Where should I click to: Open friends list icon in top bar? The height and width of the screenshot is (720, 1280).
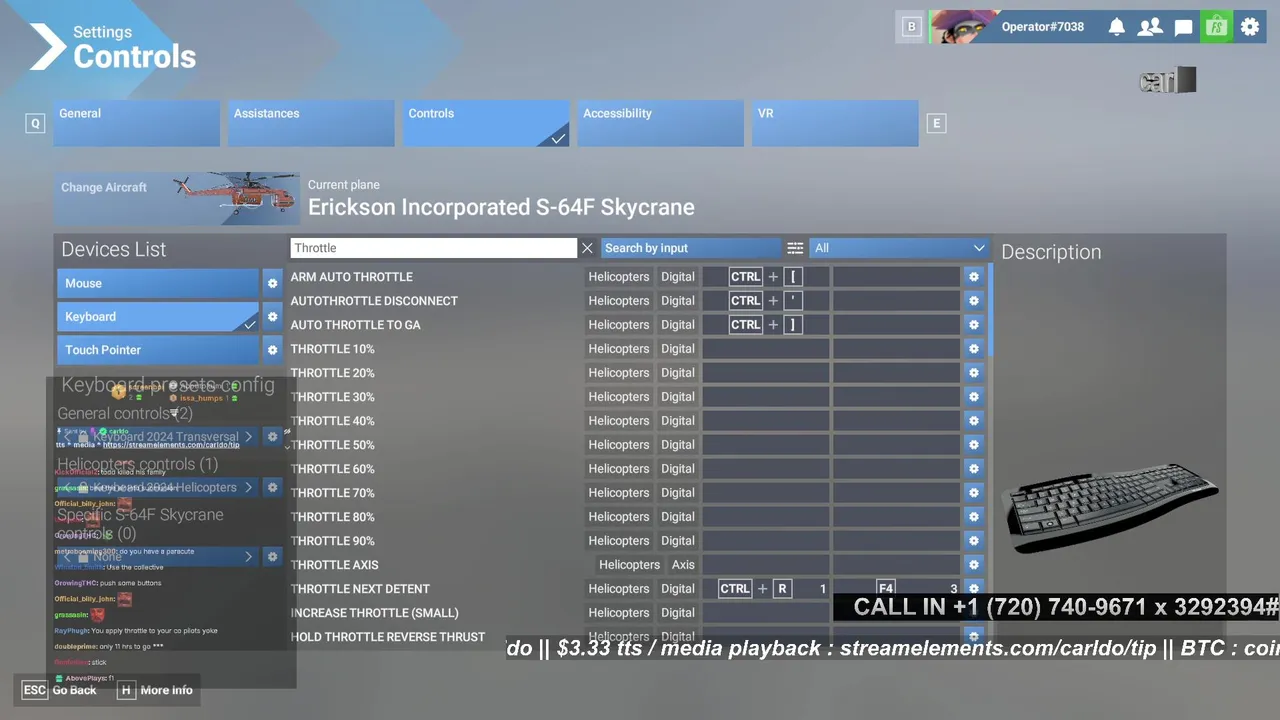pyautogui.click(x=1150, y=27)
